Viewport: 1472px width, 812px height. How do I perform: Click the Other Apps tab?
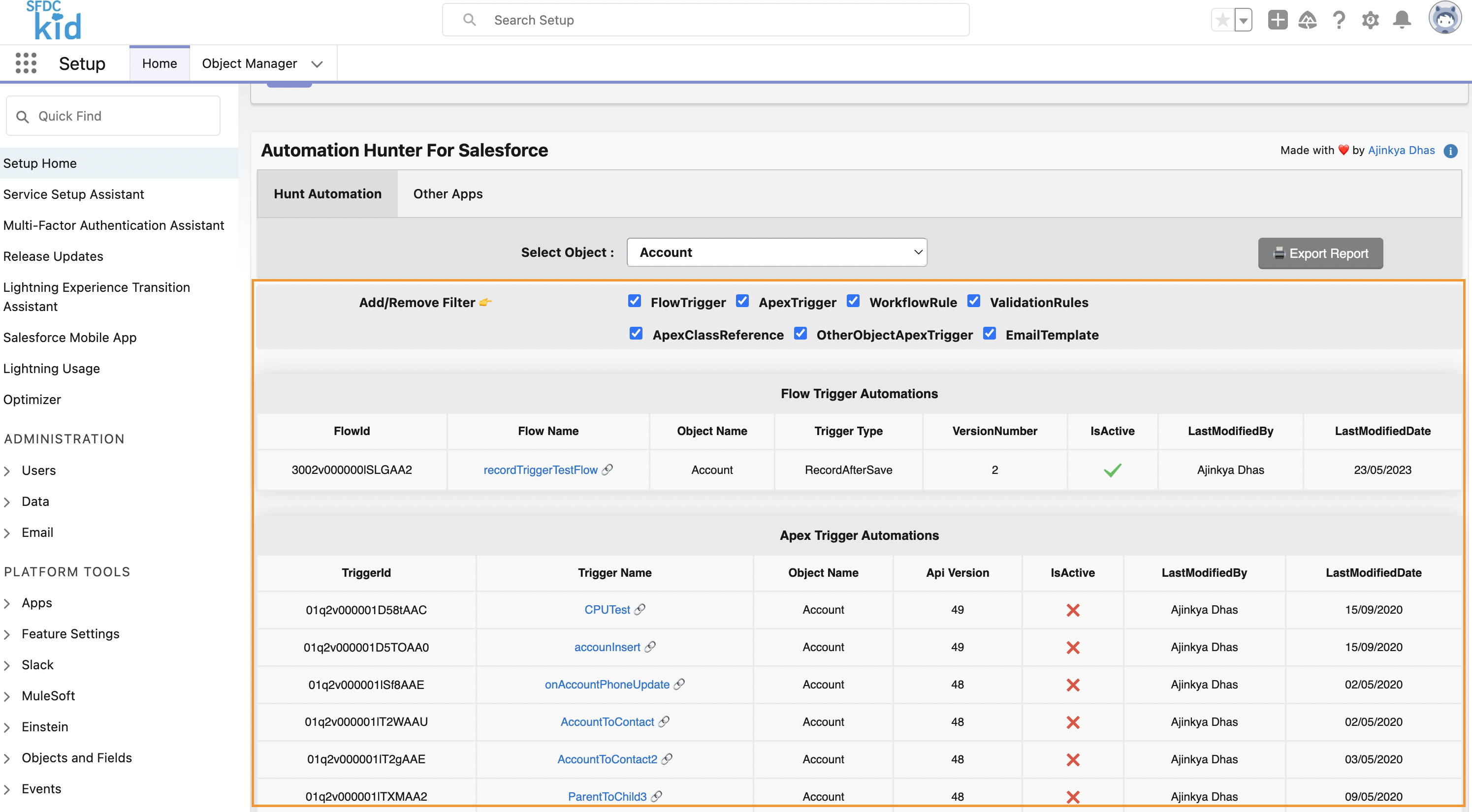[x=448, y=193]
